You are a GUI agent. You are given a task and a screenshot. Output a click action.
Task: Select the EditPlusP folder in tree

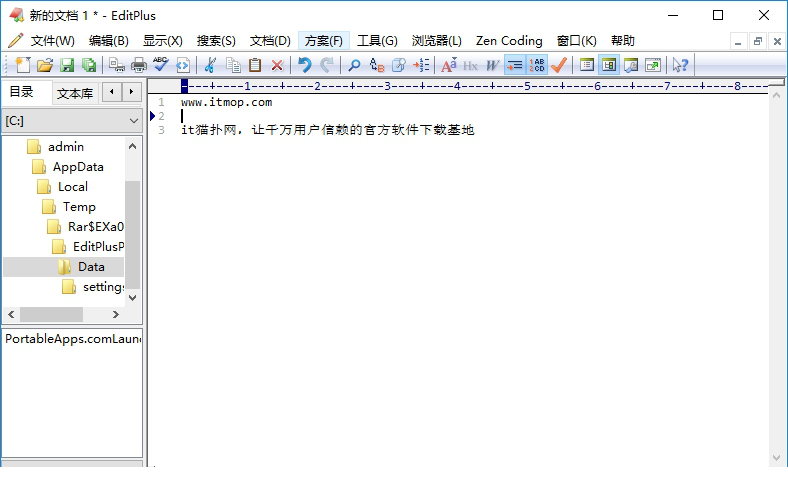[98, 247]
